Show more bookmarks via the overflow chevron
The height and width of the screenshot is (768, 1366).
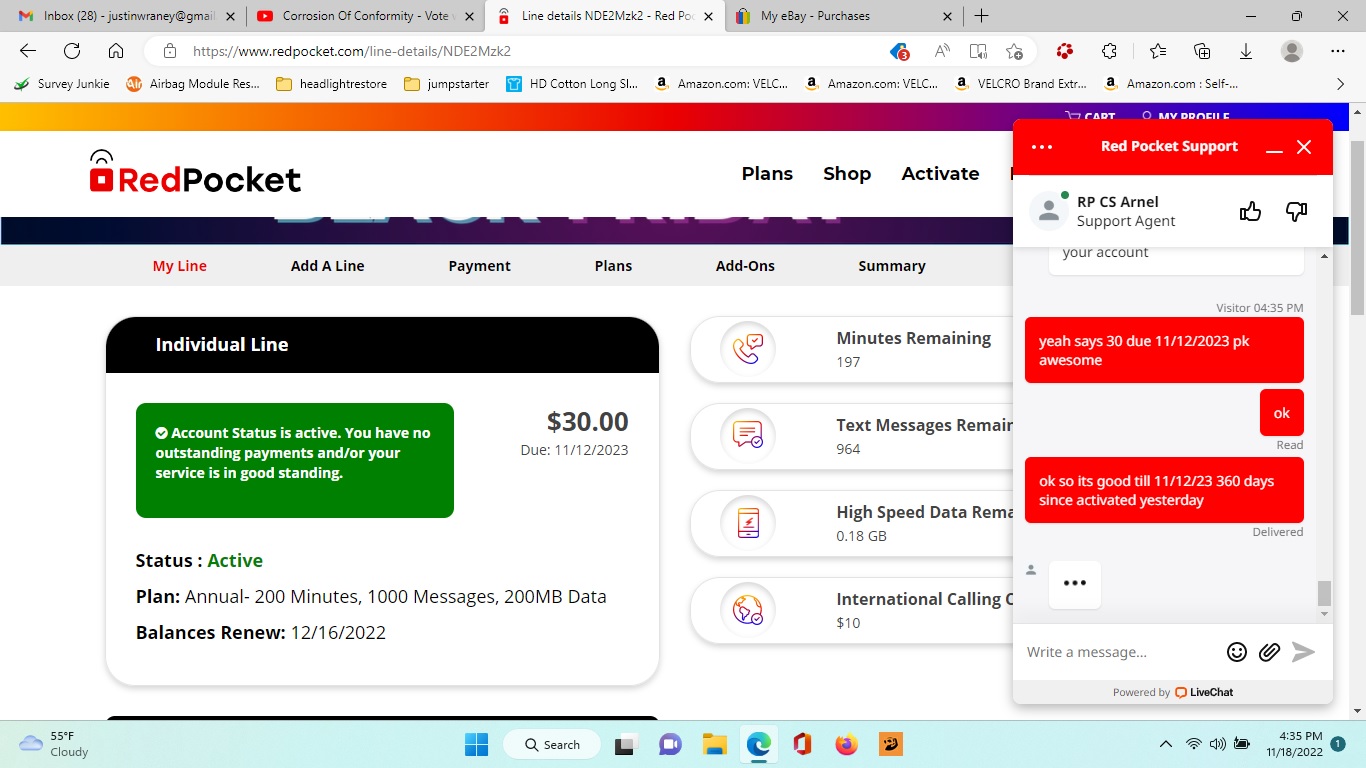[x=1341, y=84]
